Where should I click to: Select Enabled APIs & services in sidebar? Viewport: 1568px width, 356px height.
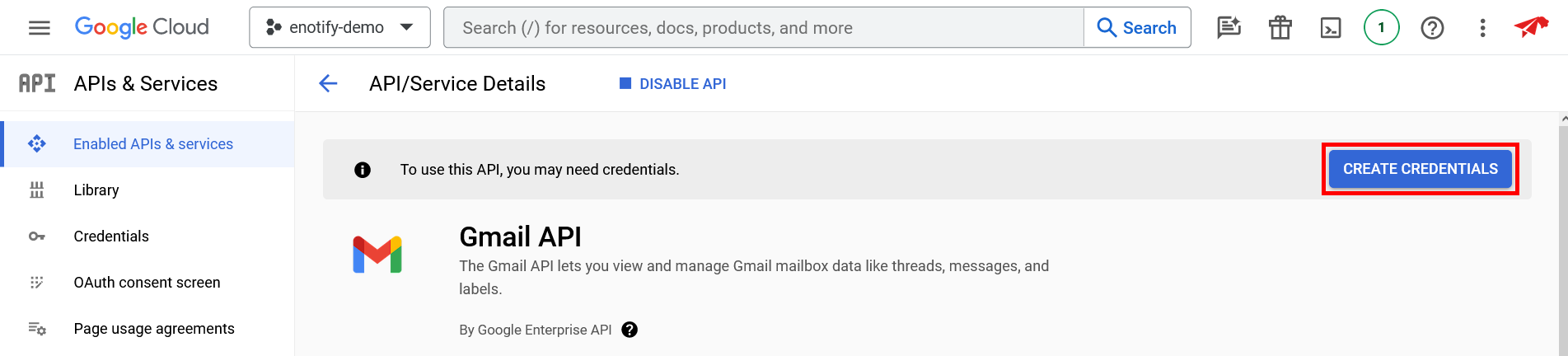point(153,144)
